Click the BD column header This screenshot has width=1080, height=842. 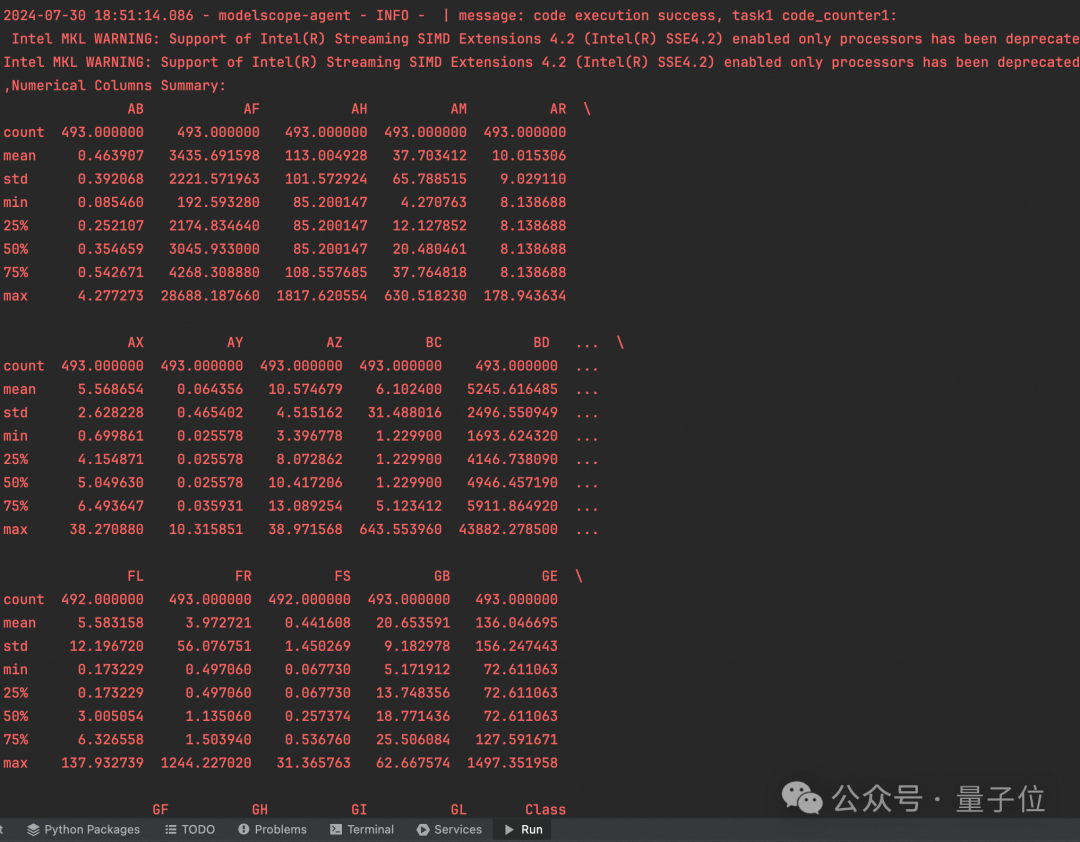coord(541,342)
